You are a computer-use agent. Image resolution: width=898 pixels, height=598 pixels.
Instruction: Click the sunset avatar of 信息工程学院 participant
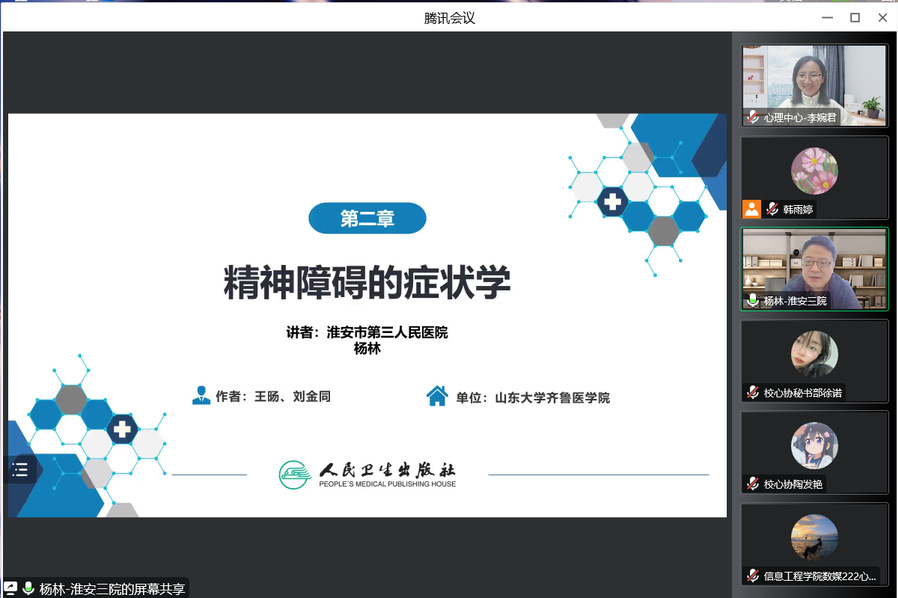click(814, 538)
